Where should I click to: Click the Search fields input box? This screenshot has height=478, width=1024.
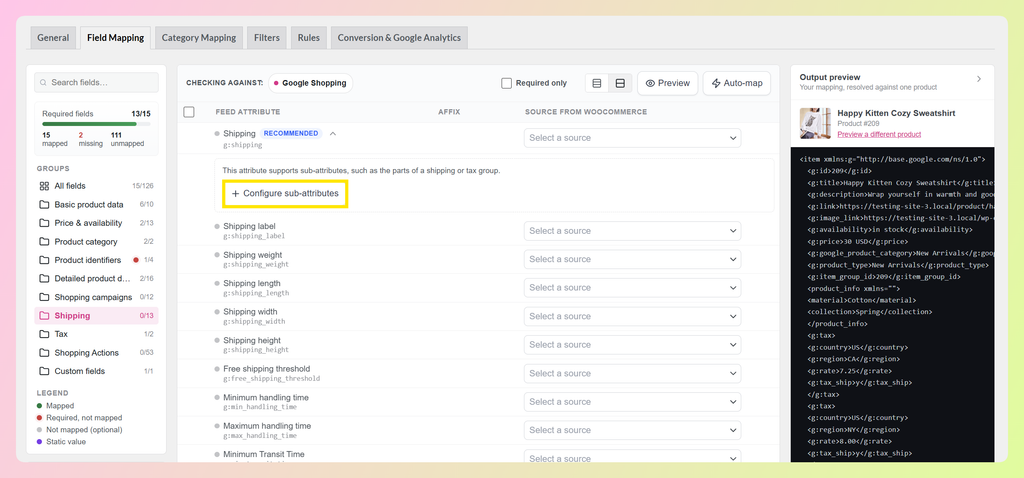[x=97, y=83]
